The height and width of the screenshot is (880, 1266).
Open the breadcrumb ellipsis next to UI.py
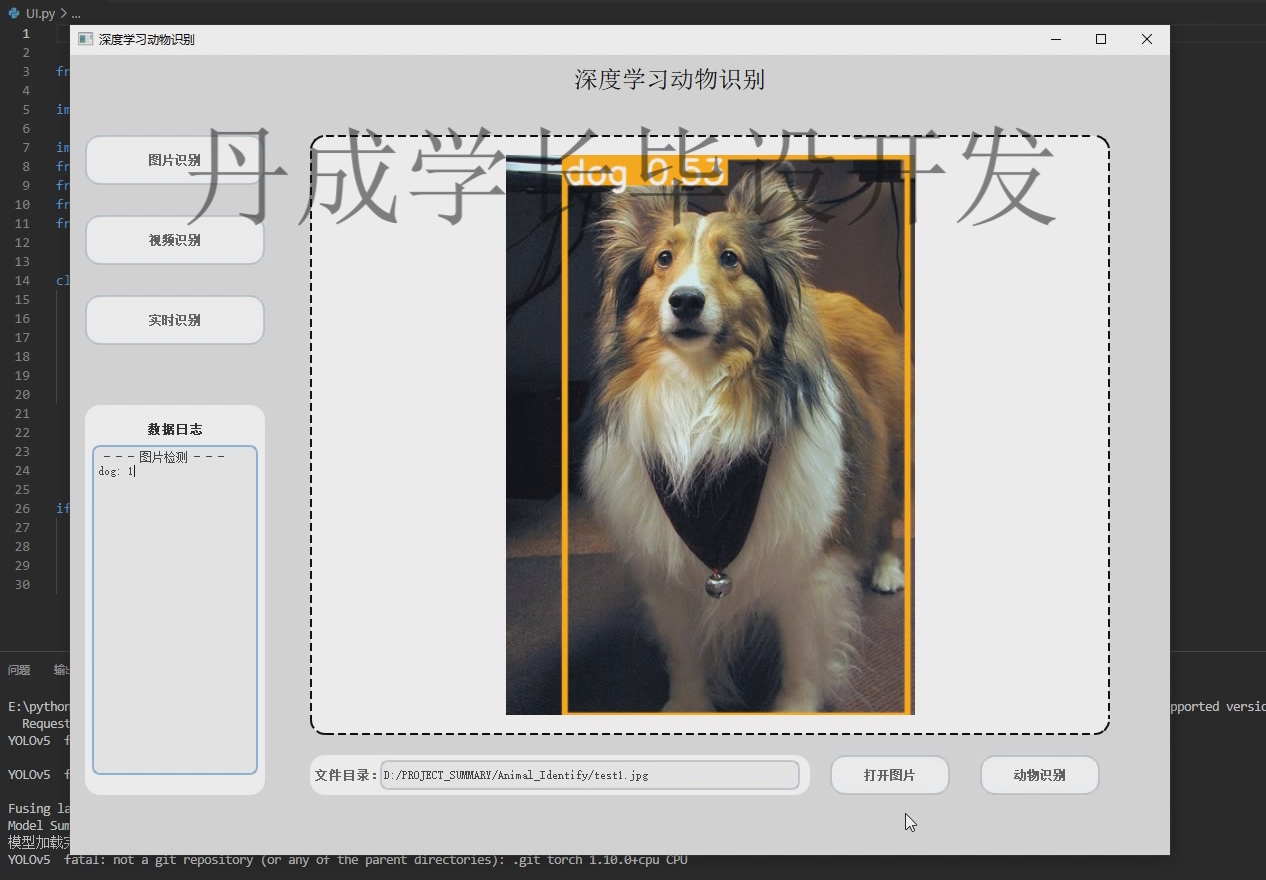tap(74, 13)
